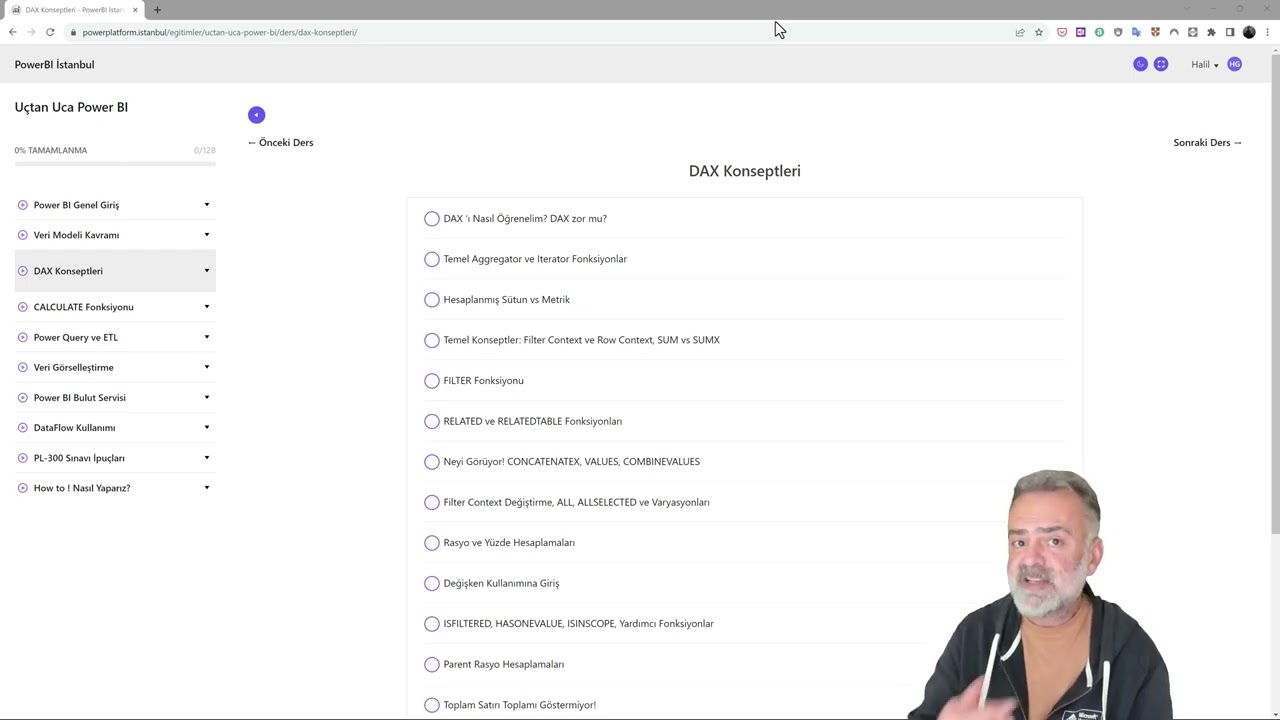The height and width of the screenshot is (720, 1280).
Task: Expand the How to ! Nasıl Yaparız? arrow
Action: click(207, 488)
